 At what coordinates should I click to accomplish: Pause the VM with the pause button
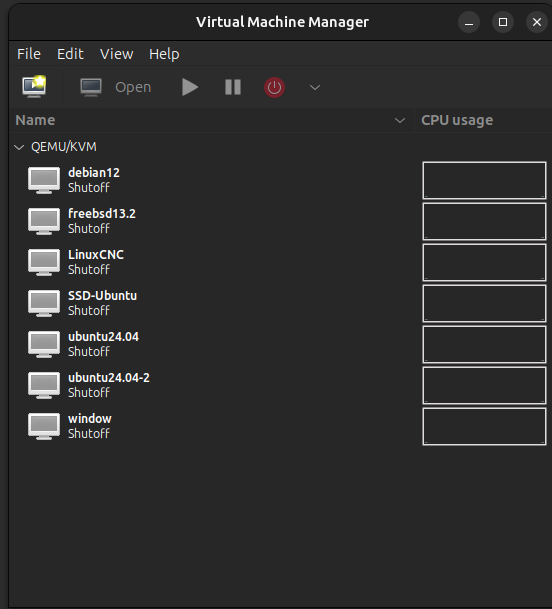click(233, 87)
